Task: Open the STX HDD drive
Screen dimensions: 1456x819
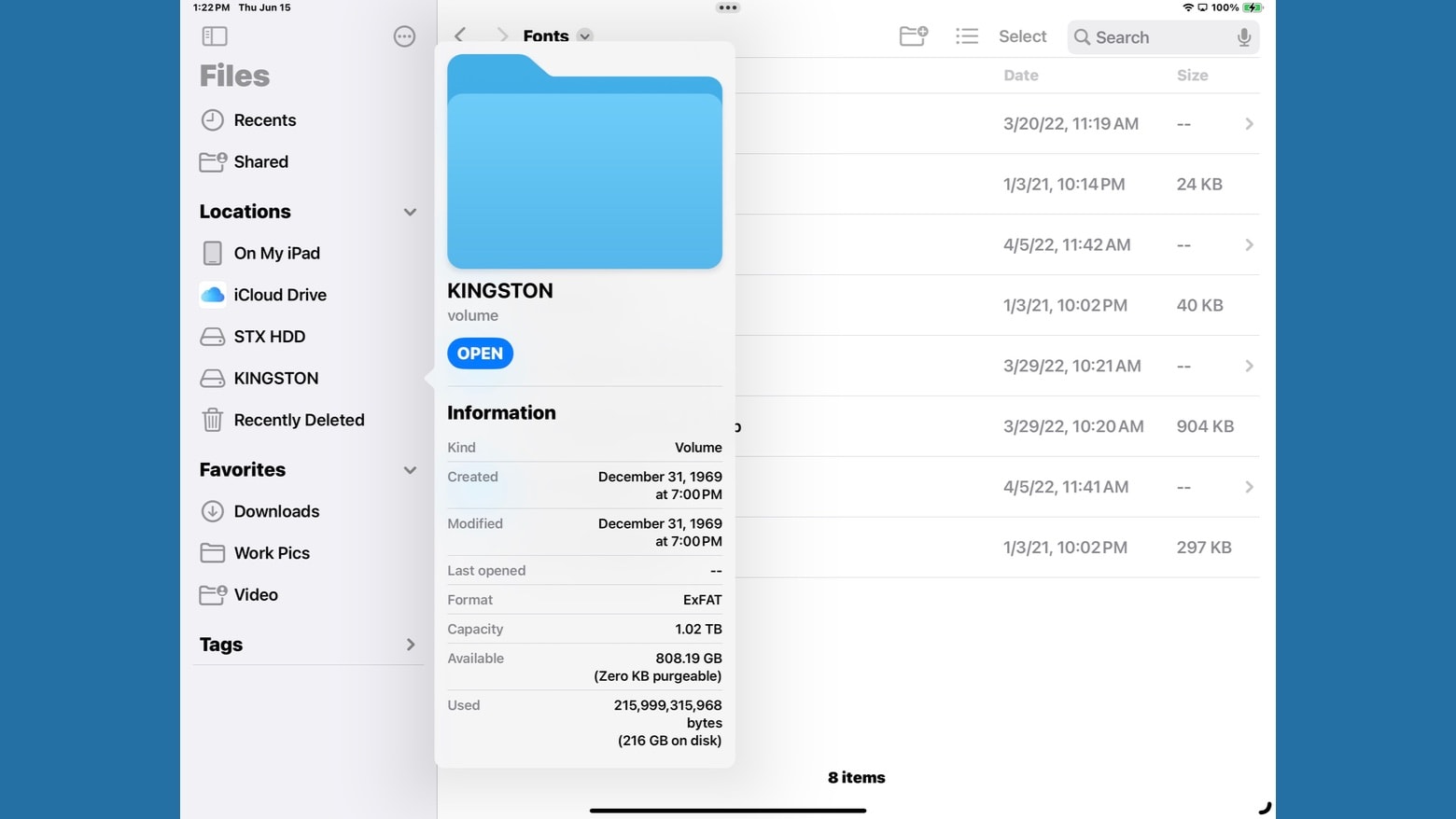Action: click(x=269, y=337)
